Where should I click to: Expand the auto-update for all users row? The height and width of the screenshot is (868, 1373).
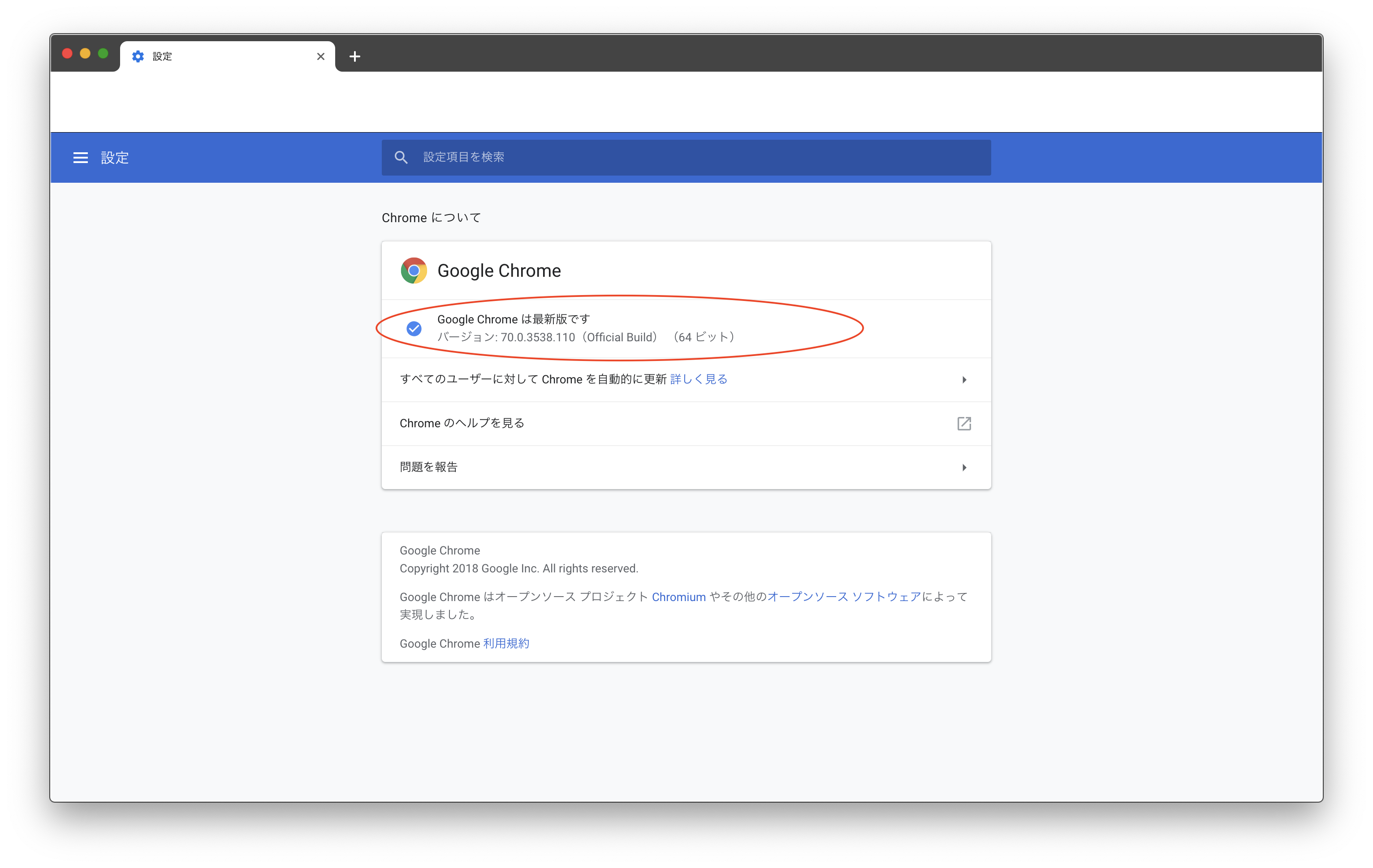click(x=963, y=379)
